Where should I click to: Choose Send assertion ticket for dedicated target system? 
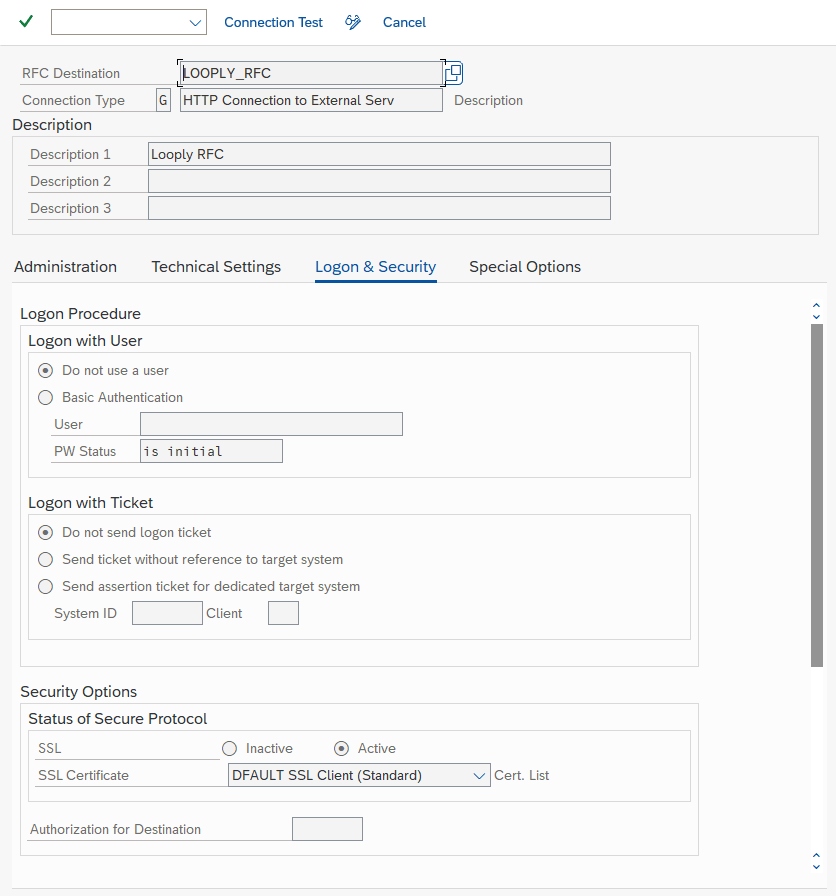[45, 586]
